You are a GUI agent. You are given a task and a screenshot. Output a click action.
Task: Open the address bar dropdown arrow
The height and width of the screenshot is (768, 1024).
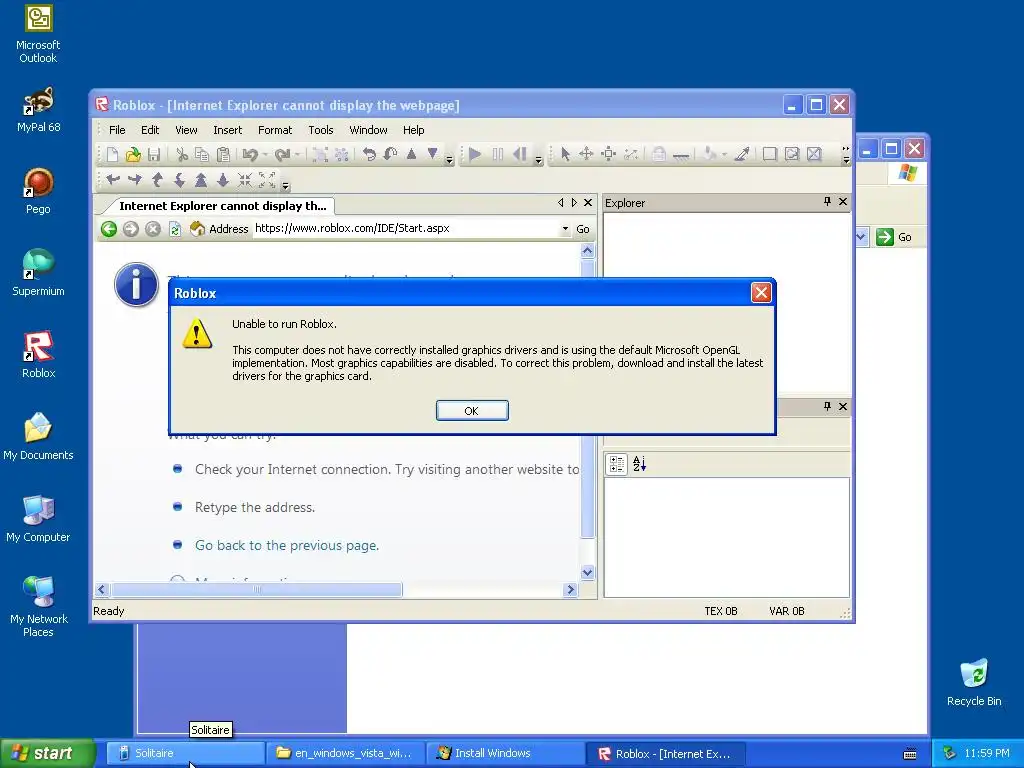(x=565, y=229)
